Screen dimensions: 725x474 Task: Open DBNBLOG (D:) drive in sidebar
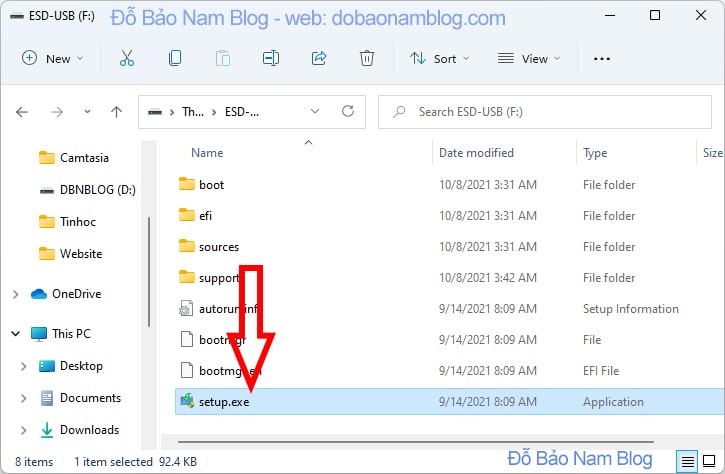[x=87, y=190]
